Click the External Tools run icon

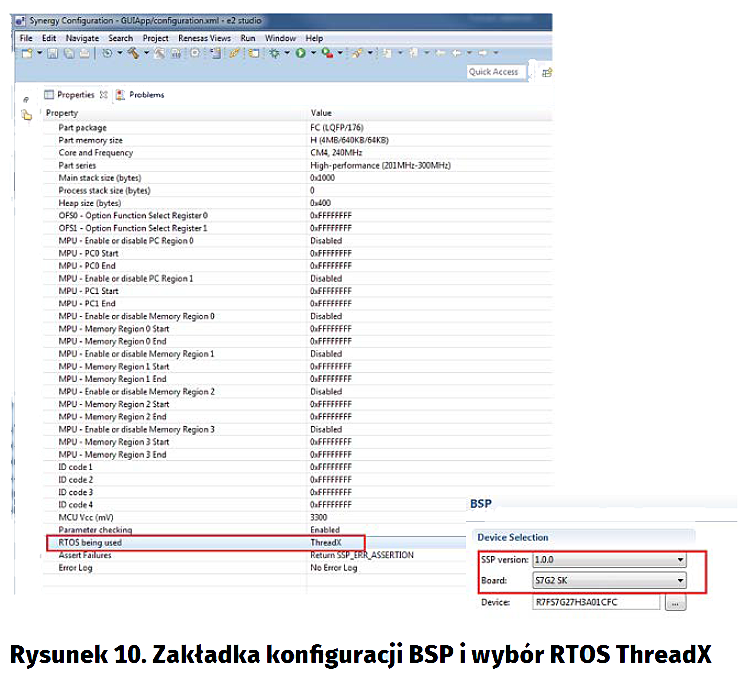(326, 53)
